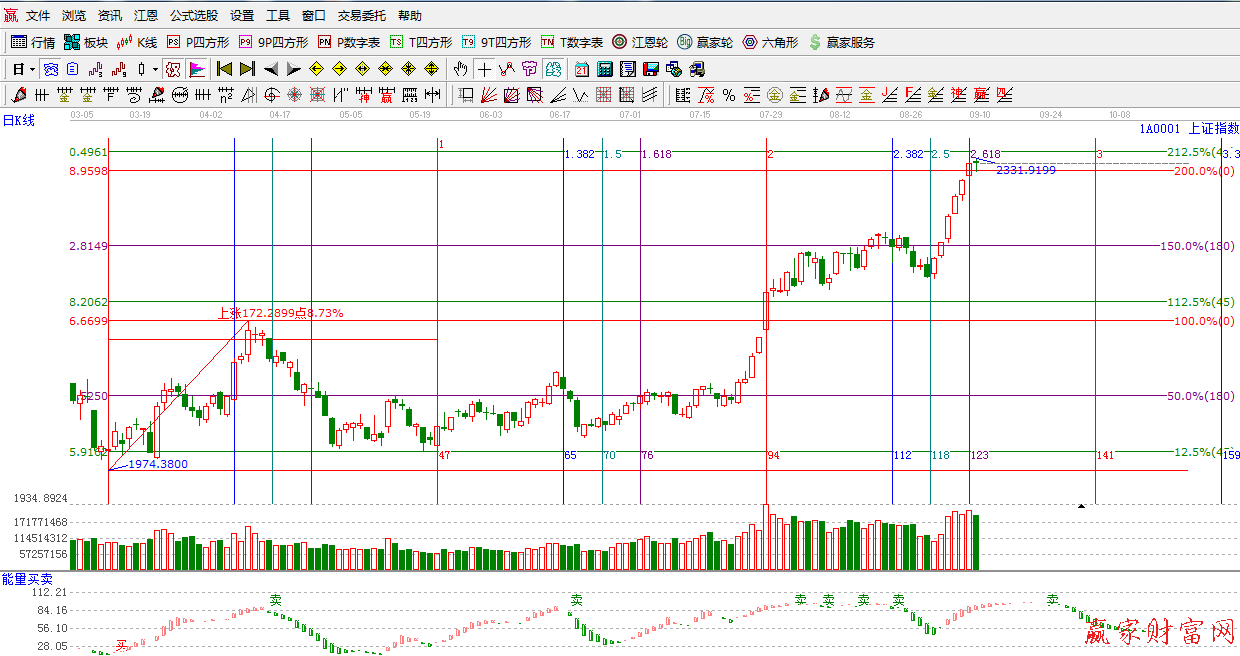Open the calculator icon in toolbar
Viewport: 1240px width, 656px height.
tap(604, 69)
